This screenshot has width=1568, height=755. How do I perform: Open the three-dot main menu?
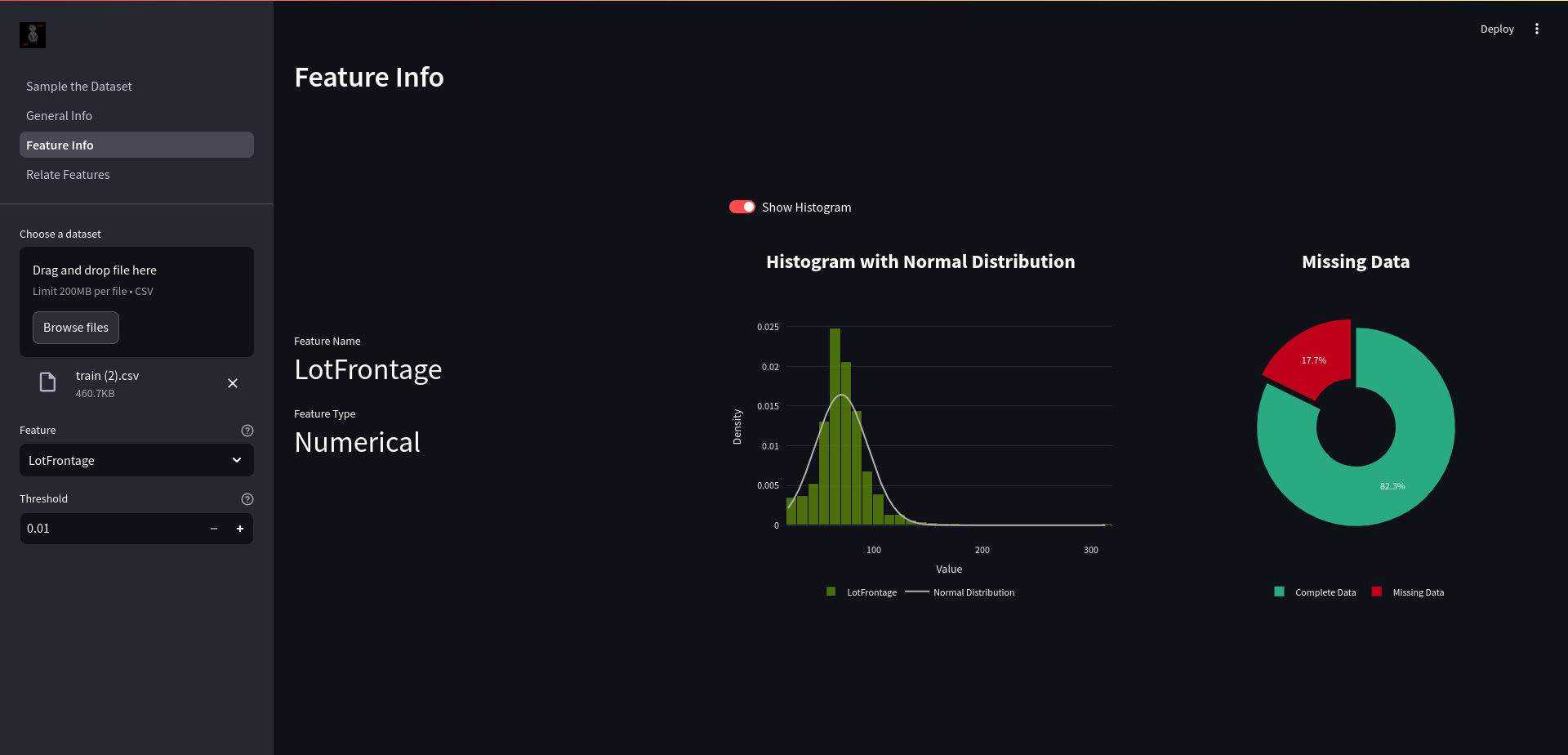pos(1536,29)
